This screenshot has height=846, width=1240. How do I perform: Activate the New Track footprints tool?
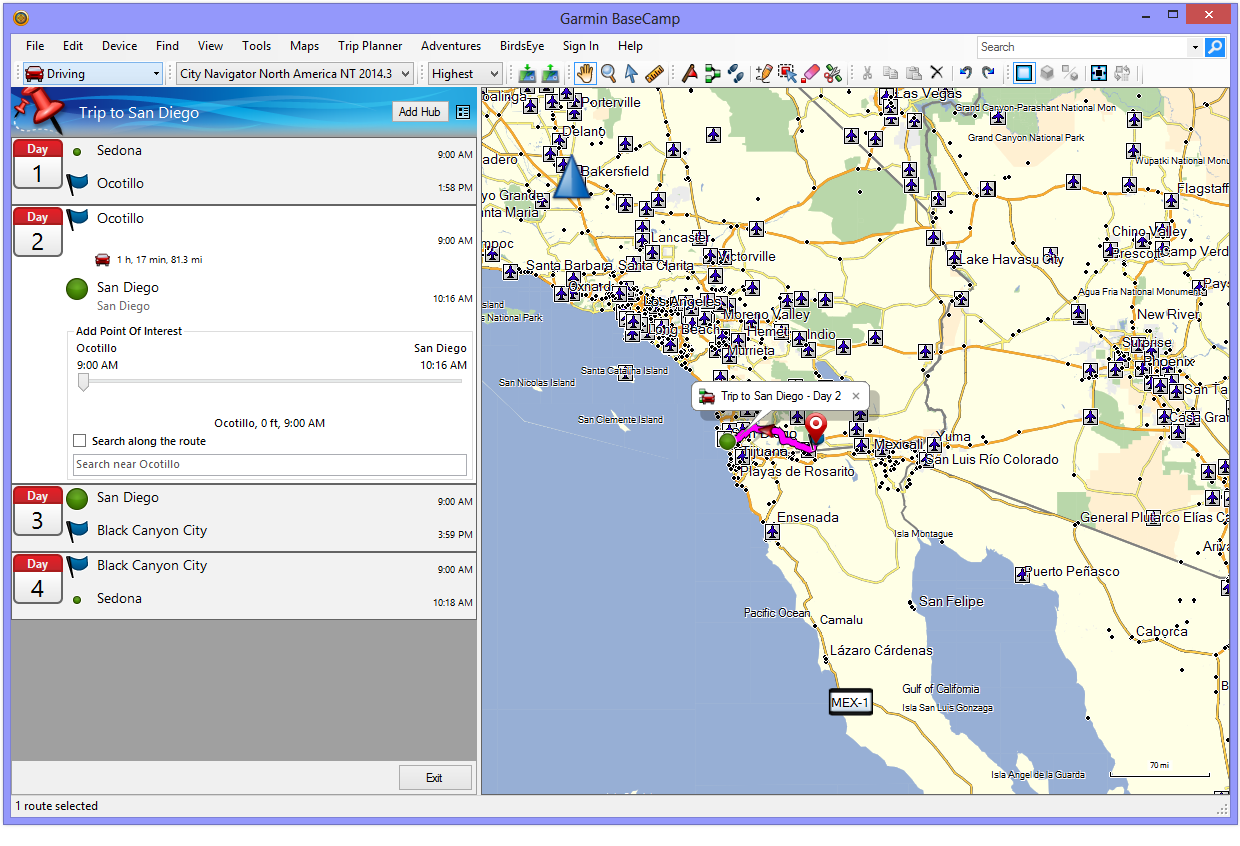[736, 73]
